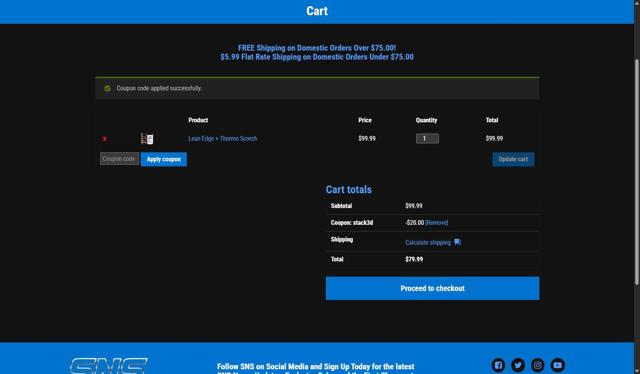Focus the Coupon code input field
This screenshot has width=640, height=374.
[x=119, y=159]
